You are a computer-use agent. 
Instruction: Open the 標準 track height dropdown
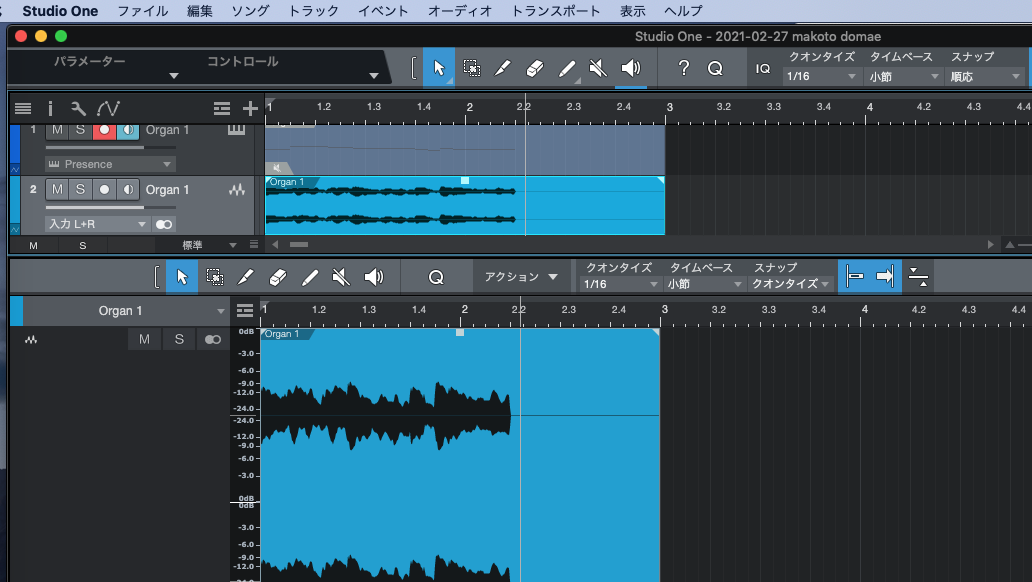pos(201,245)
